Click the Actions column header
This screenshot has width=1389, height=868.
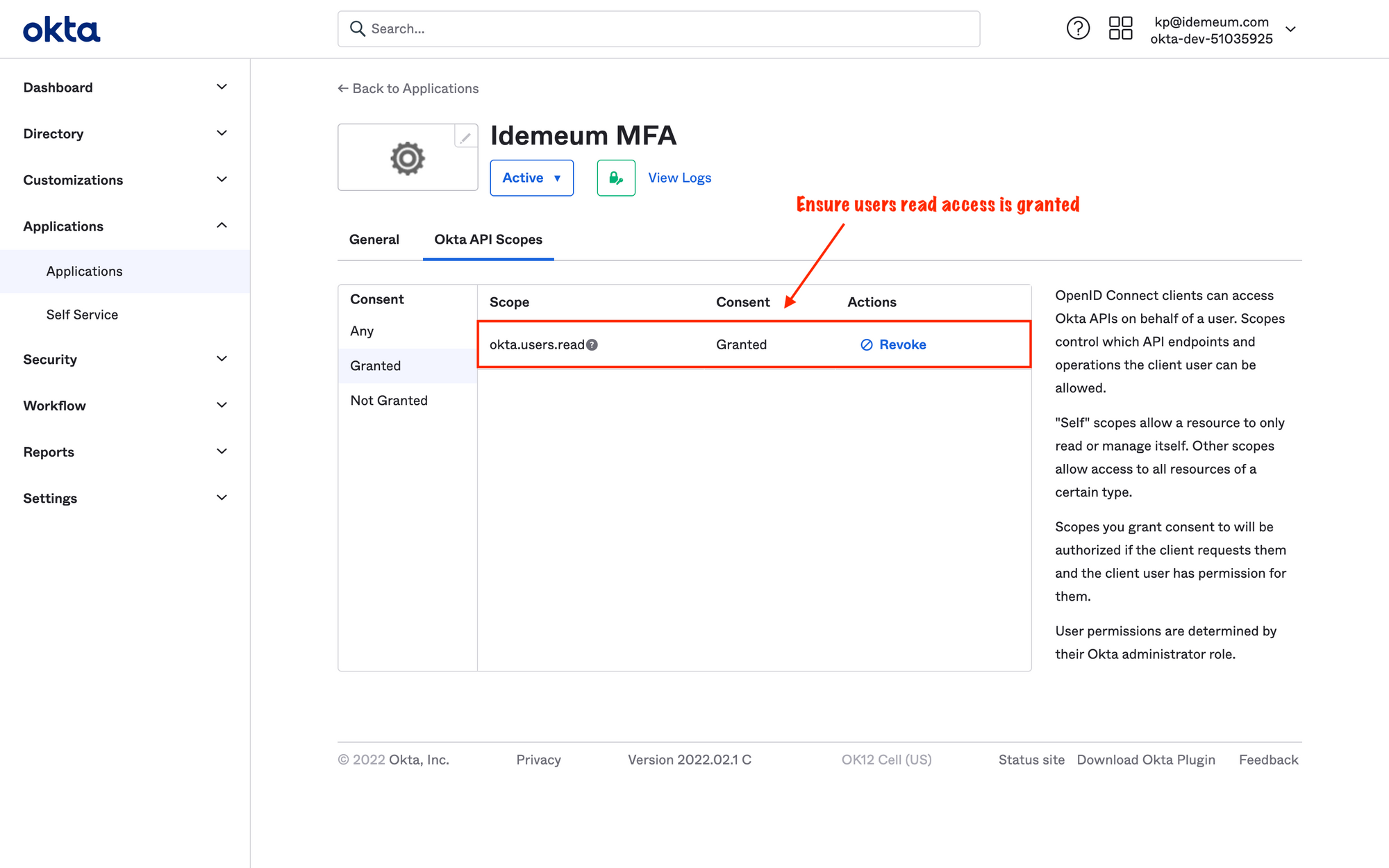tap(872, 302)
